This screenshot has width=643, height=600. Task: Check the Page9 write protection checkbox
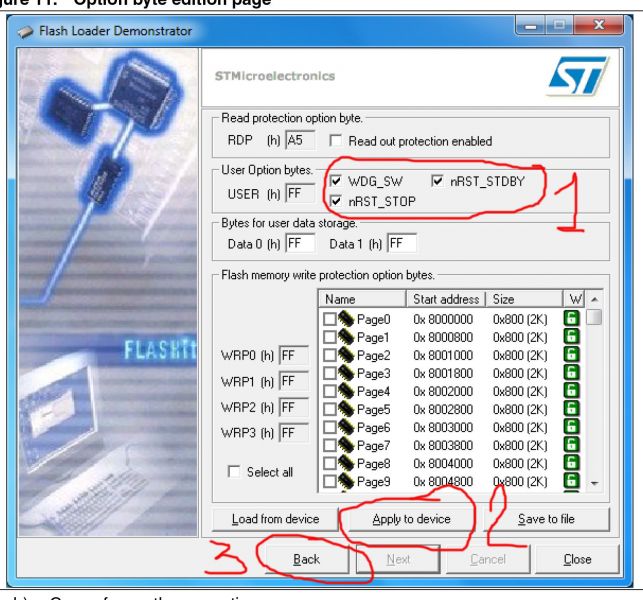[x=330, y=481]
